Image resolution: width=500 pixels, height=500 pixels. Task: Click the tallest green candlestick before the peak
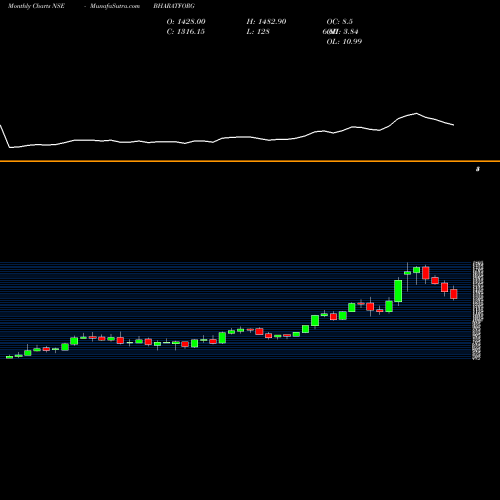(398, 291)
